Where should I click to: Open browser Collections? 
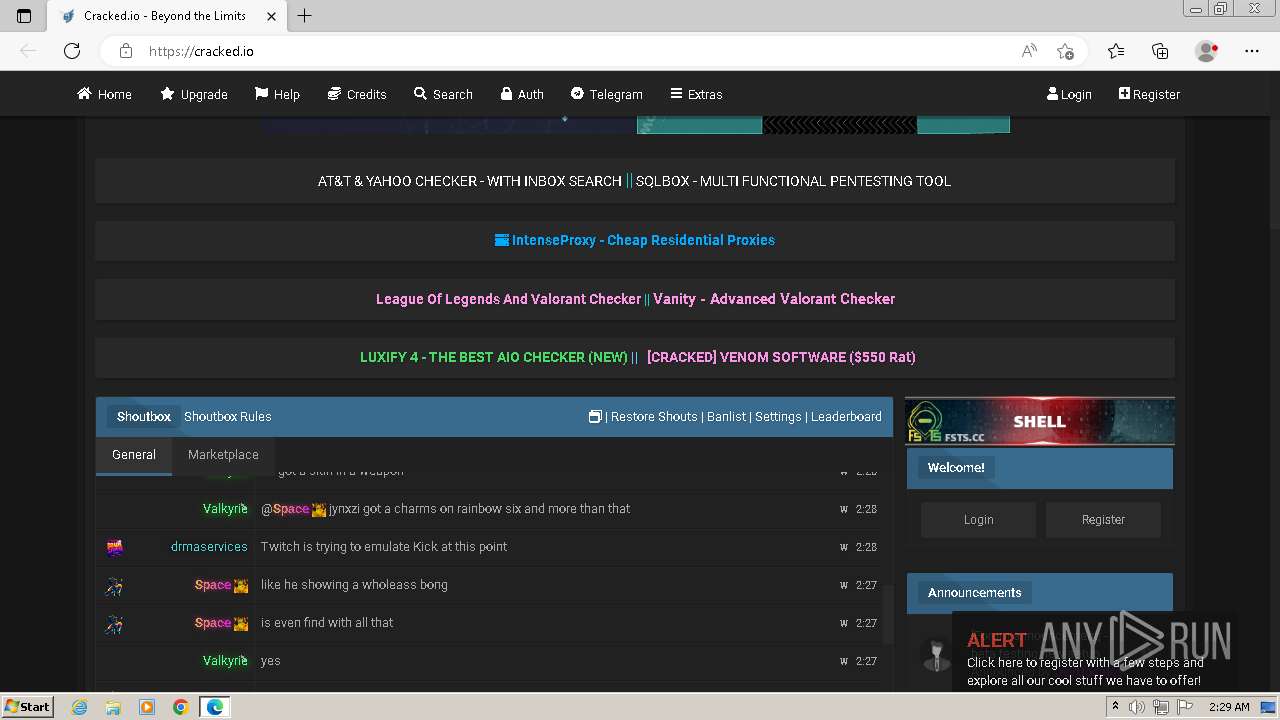tap(1160, 51)
